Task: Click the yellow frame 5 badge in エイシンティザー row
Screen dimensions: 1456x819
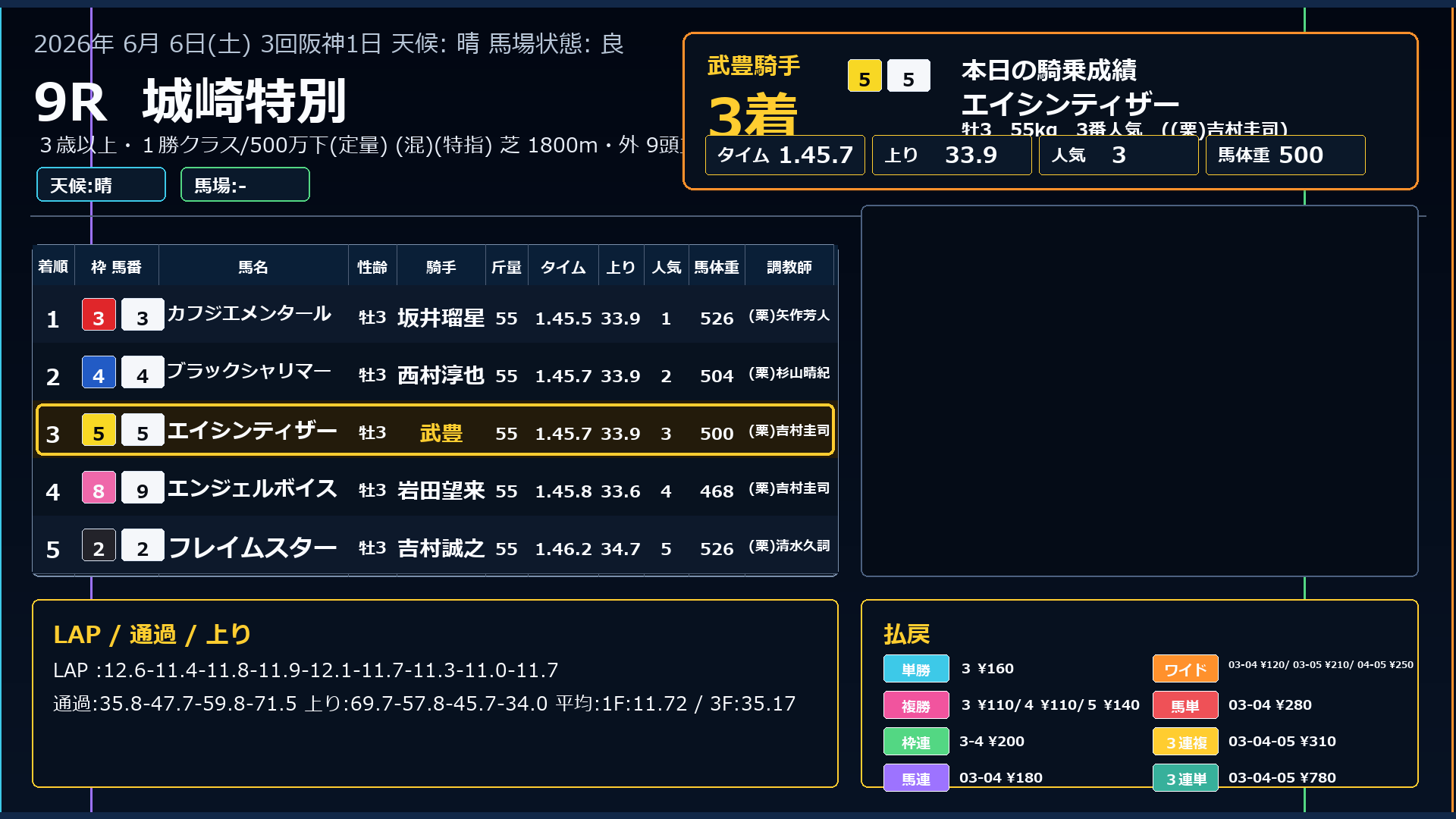Action: [x=99, y=430]
